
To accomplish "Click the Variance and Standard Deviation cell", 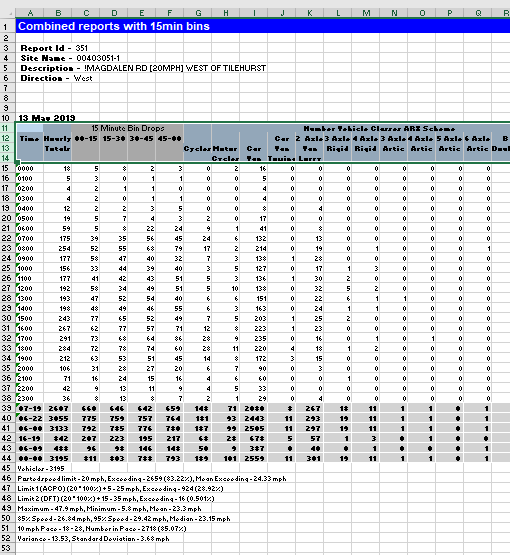I will click(93, 538).
